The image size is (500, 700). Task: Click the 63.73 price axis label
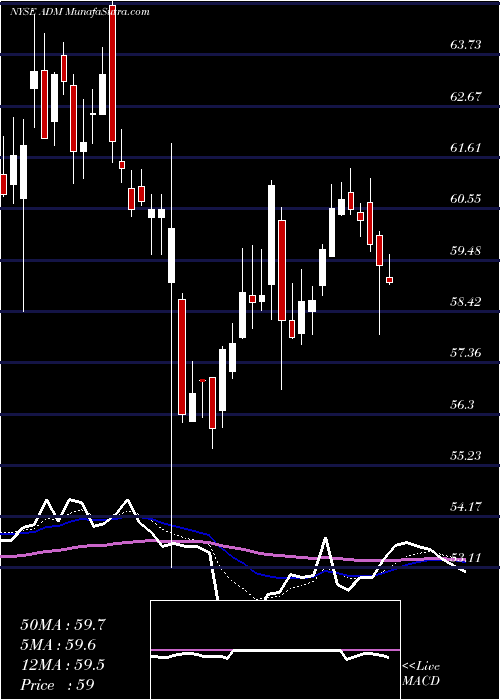click(466, 45)
